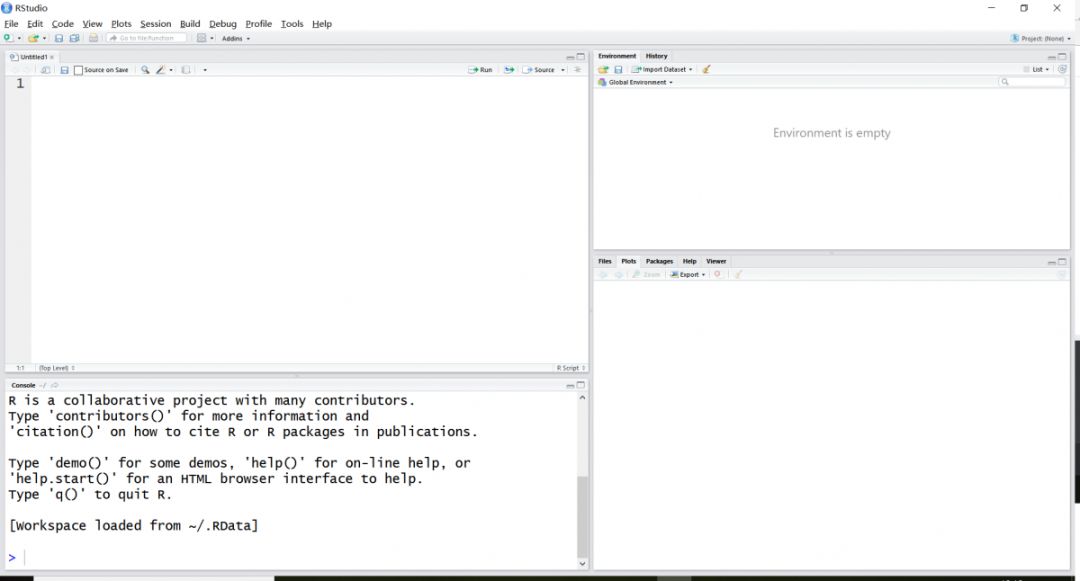Expand the recent files dropdown arrow
1080x581 pixels.
tap(44, 39)
